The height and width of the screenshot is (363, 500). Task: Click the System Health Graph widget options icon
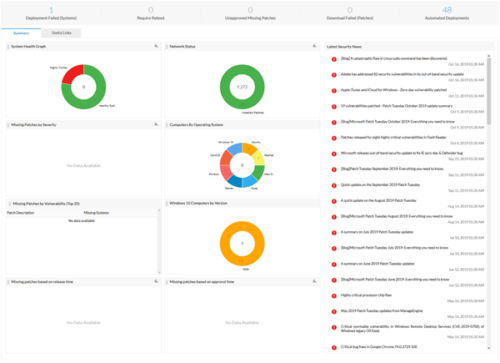tap(156, 46)
